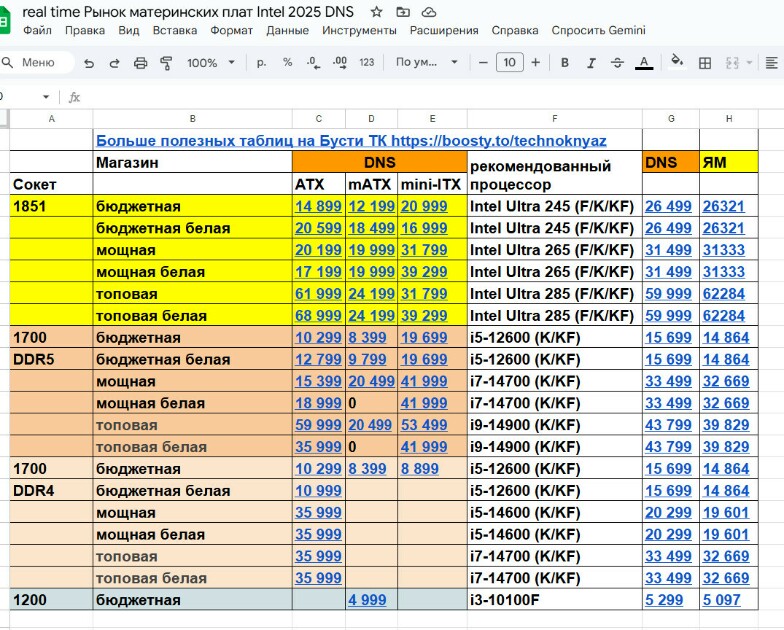The height and width of the screenshot is (630, 784).
Task: Open the font family dropdown 'По ум...'
Action: pyautogui.click(x=426, y=62)
